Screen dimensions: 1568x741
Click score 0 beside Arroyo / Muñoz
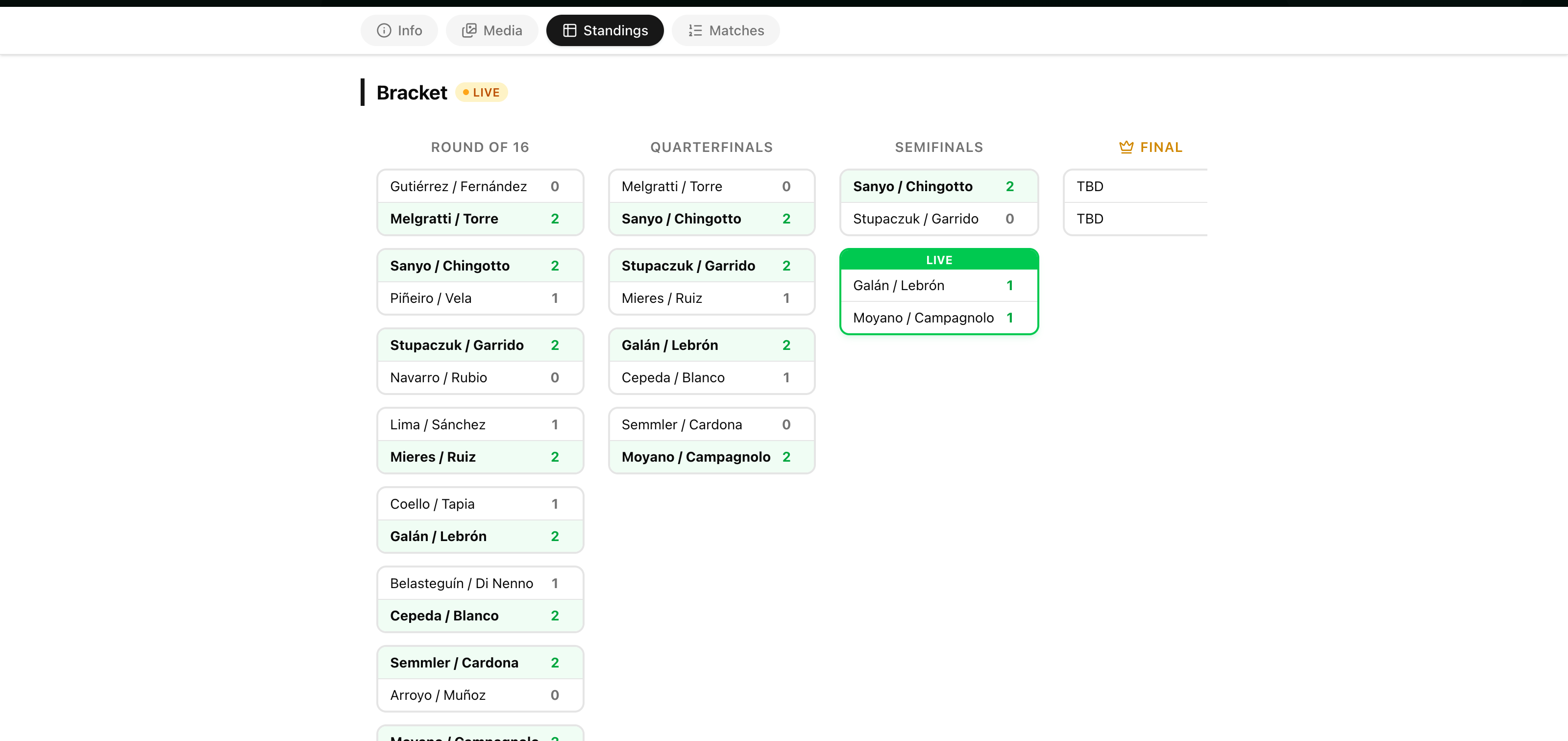tap(555, 695)
